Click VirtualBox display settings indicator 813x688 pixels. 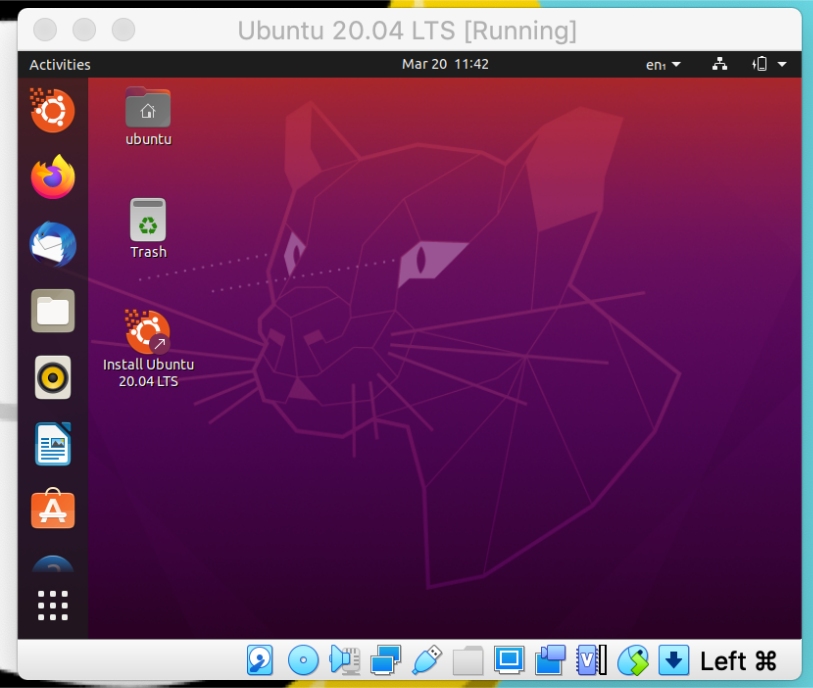coord(509,660)
